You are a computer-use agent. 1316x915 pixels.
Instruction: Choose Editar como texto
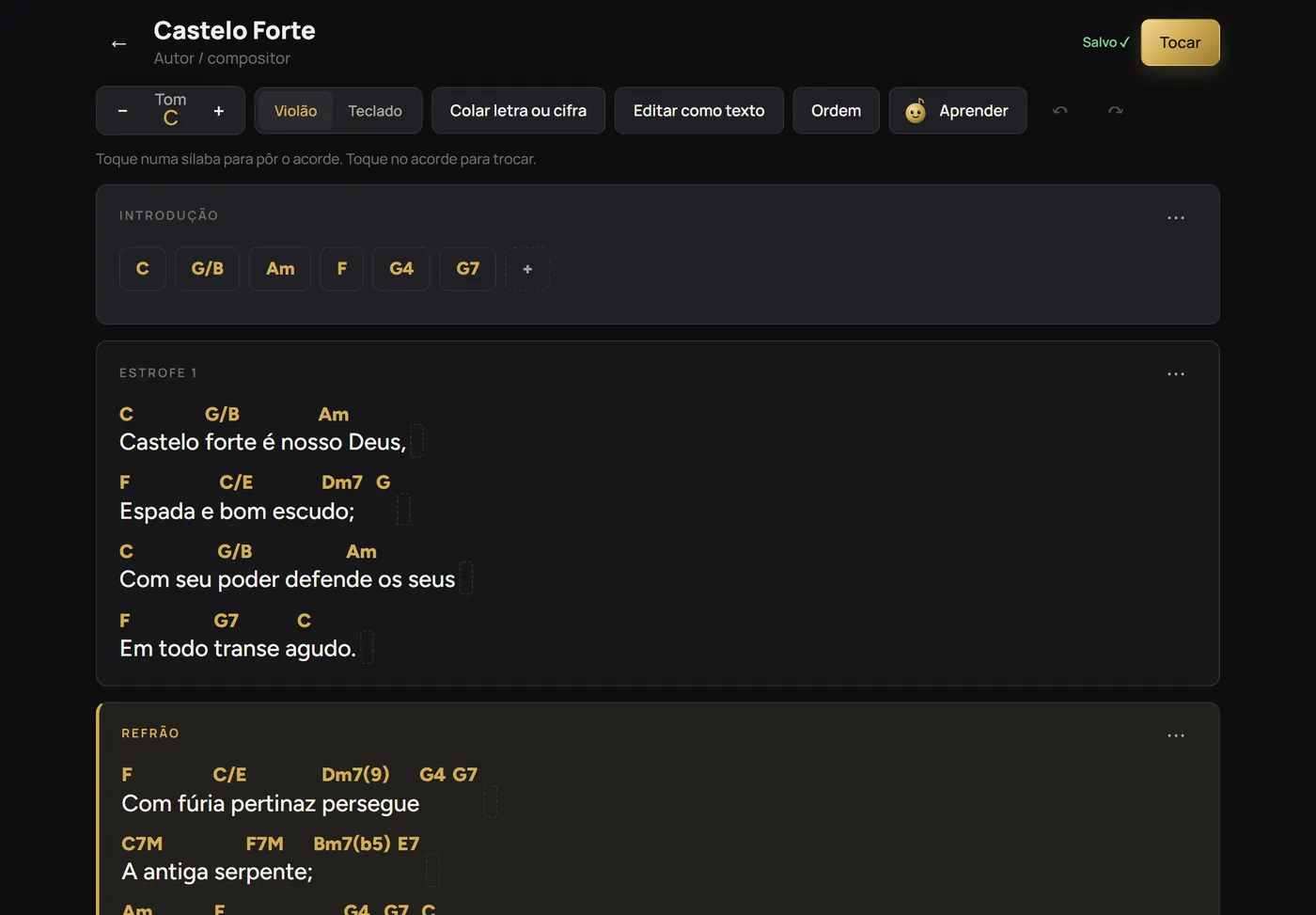click(x=698, y=111)
